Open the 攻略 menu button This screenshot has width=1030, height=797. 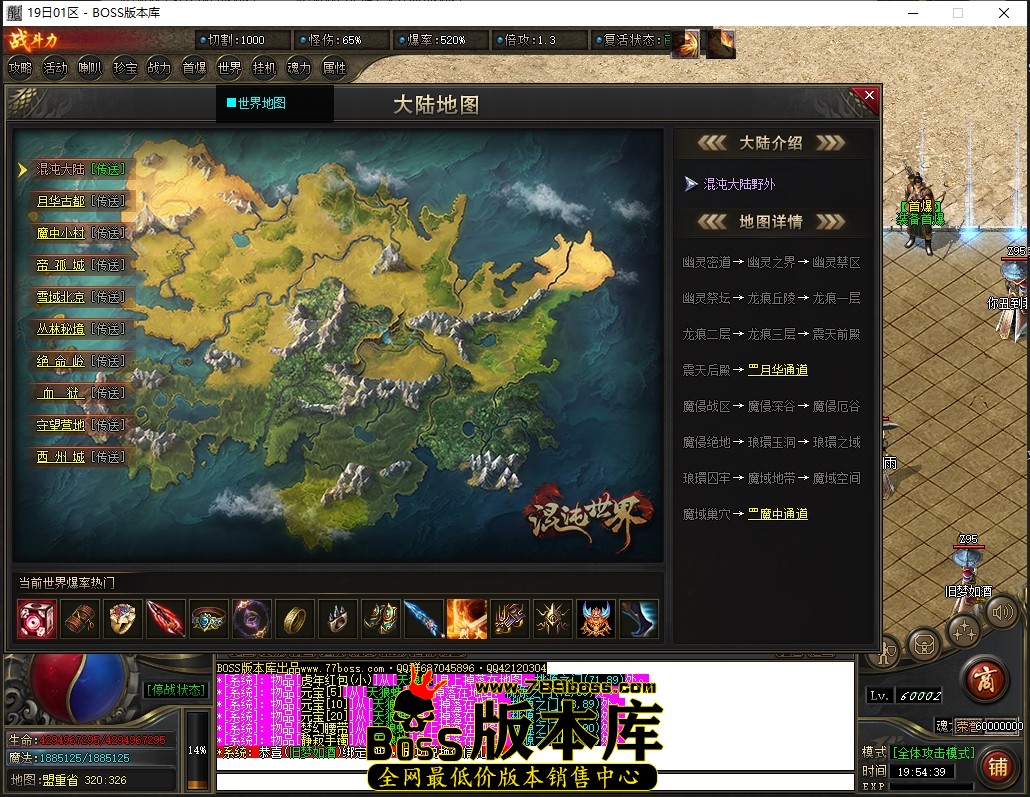[x=20, y=68]
